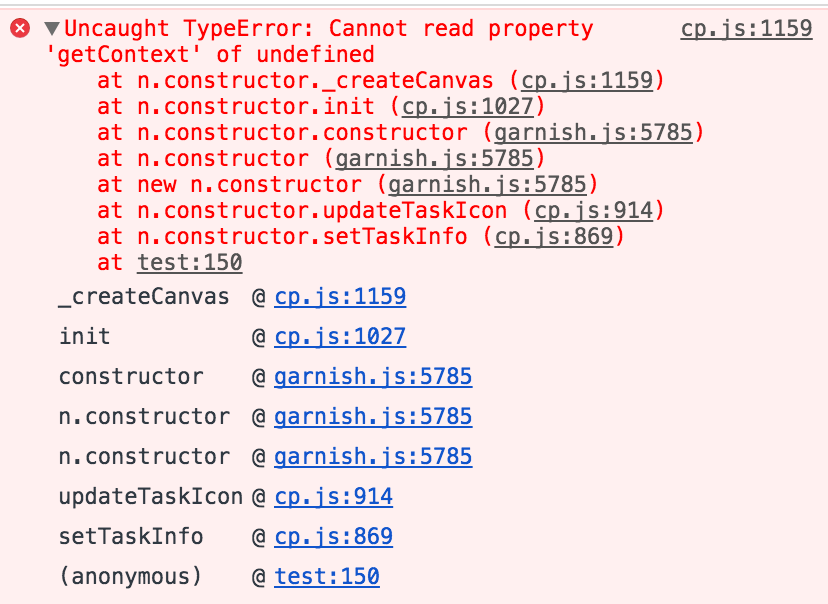The width and height of the screenshot is (828, 604).
Task: Open garnish.js:5785 beside constructor in lower list
Action: 373,377
